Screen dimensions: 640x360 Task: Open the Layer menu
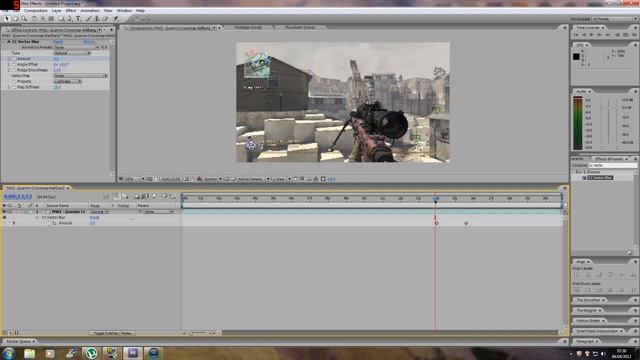(x=56, y=11)
